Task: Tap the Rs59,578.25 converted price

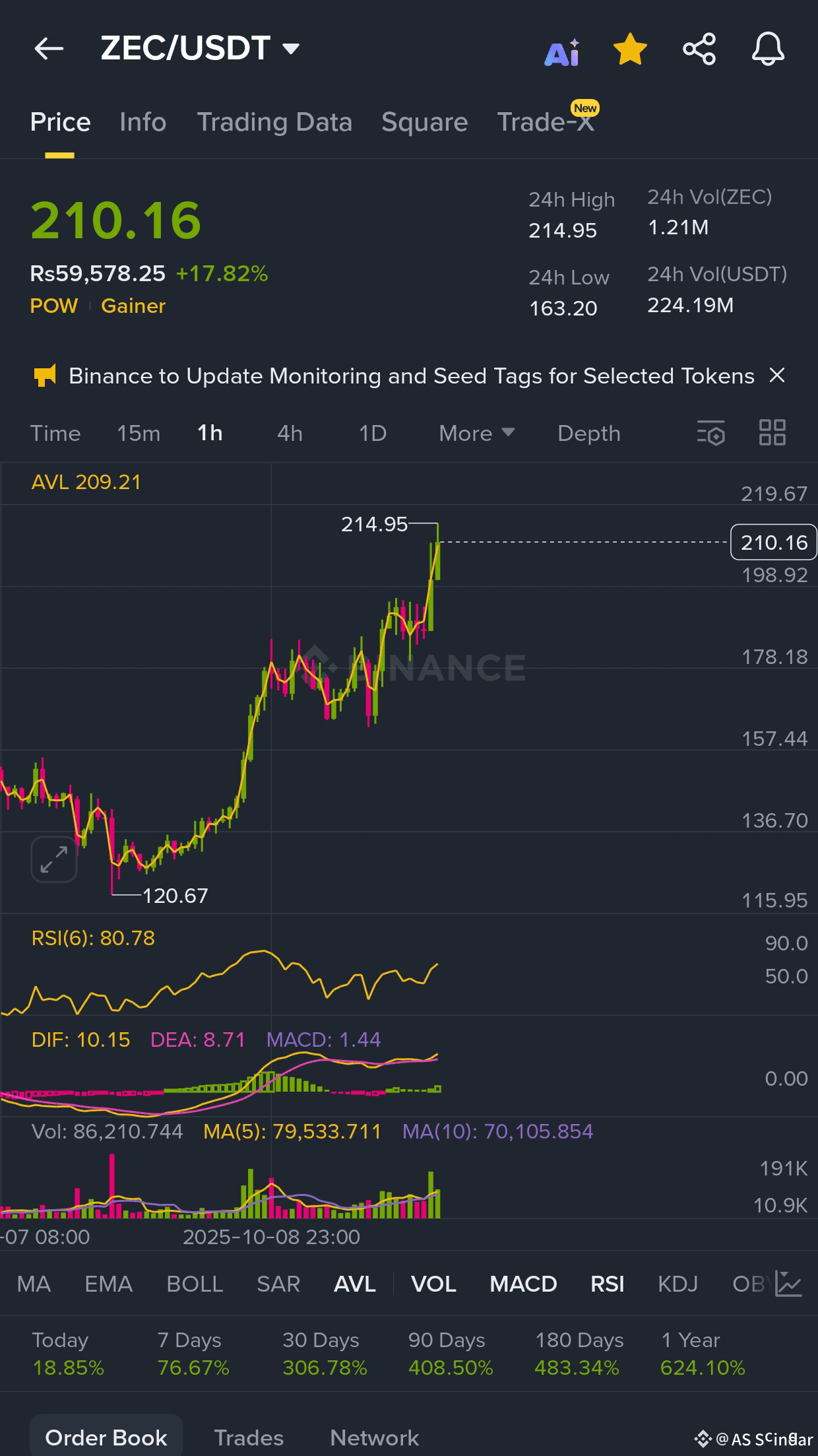Action: click(x=98, y=273)
